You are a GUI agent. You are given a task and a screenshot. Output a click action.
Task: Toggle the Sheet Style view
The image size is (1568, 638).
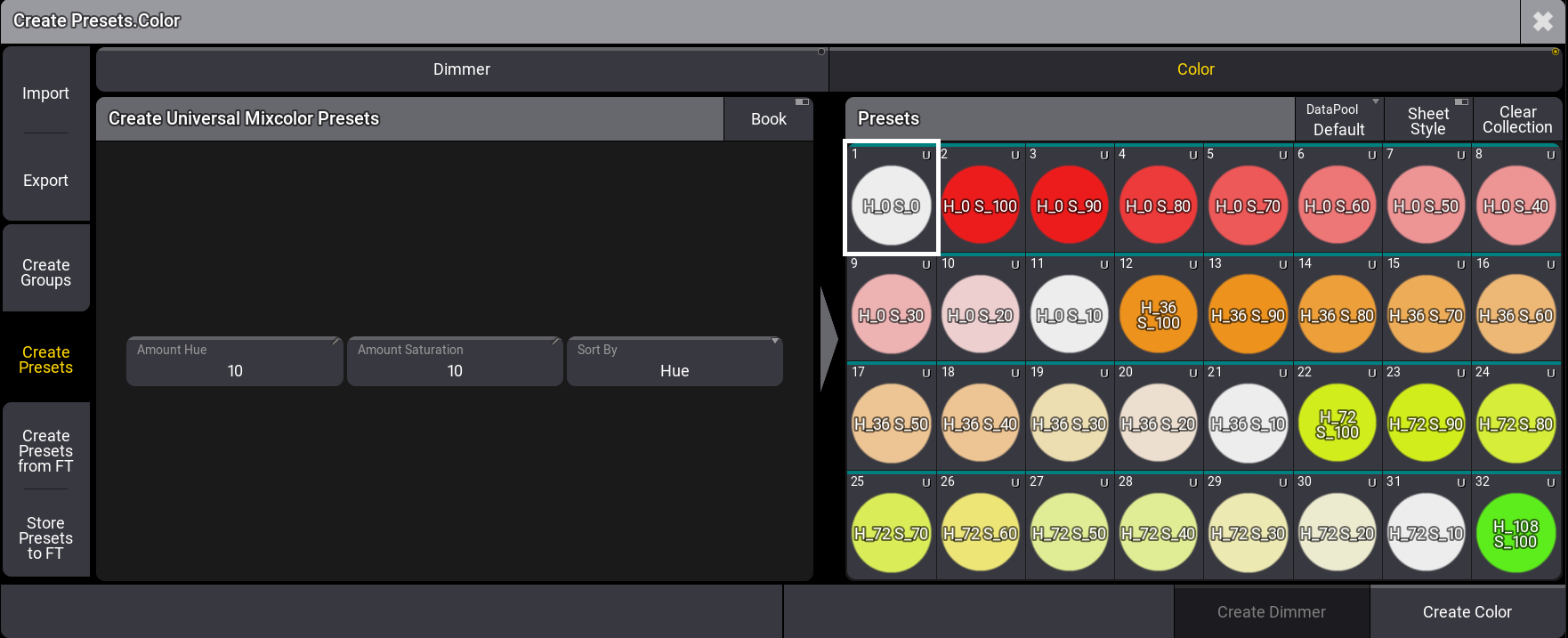click(1427, 120)
